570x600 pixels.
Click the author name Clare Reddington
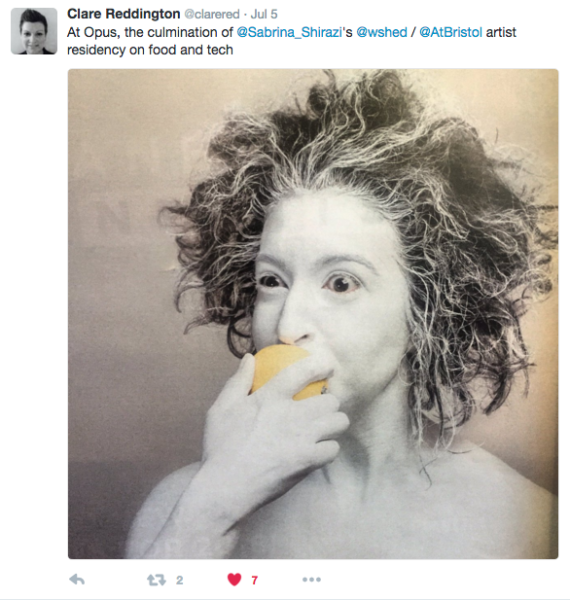point(124,14)
